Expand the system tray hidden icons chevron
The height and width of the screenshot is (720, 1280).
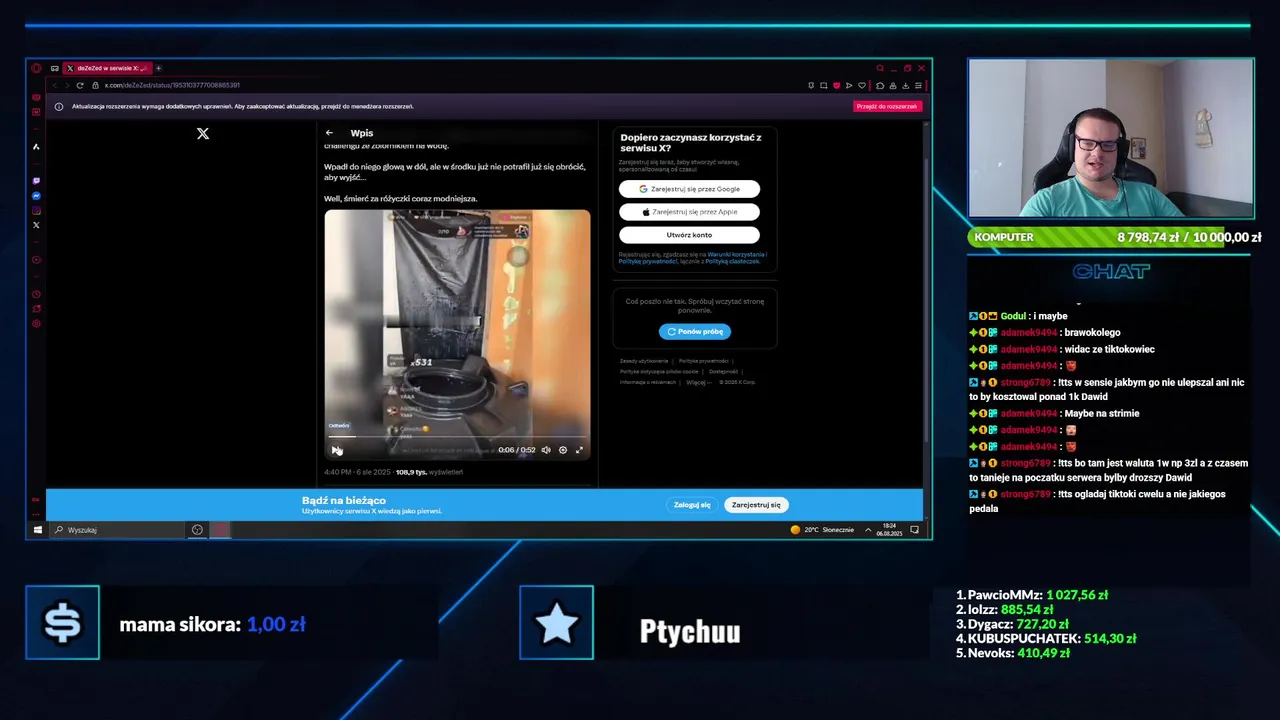868,530
